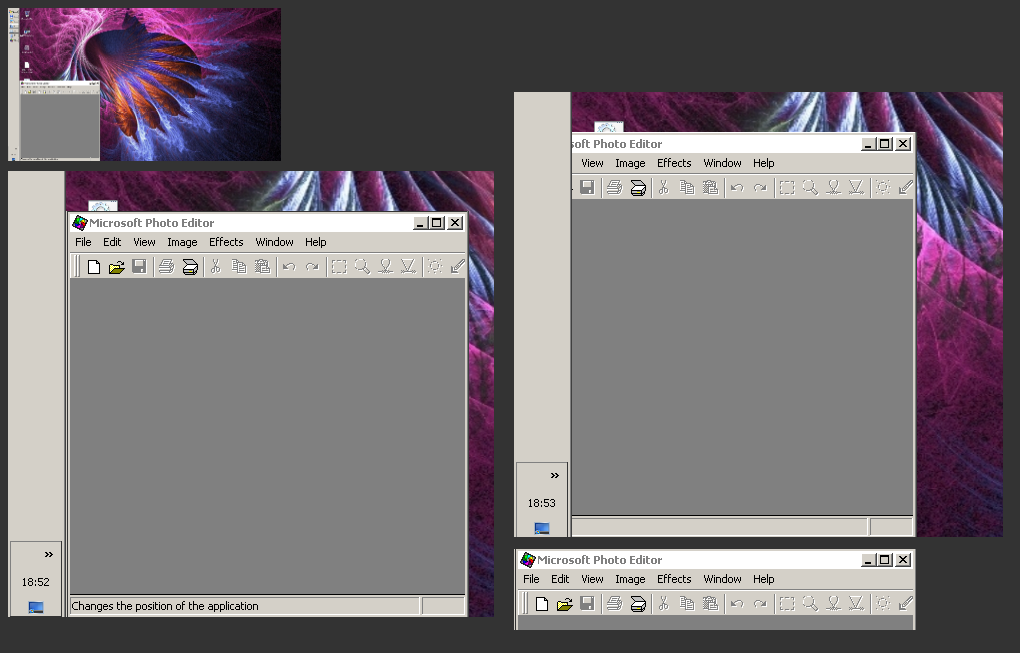Choose Select marquee tool in the 18:52 window
The width and height of the screenshot is (1020, 653).
click(339, 267)
